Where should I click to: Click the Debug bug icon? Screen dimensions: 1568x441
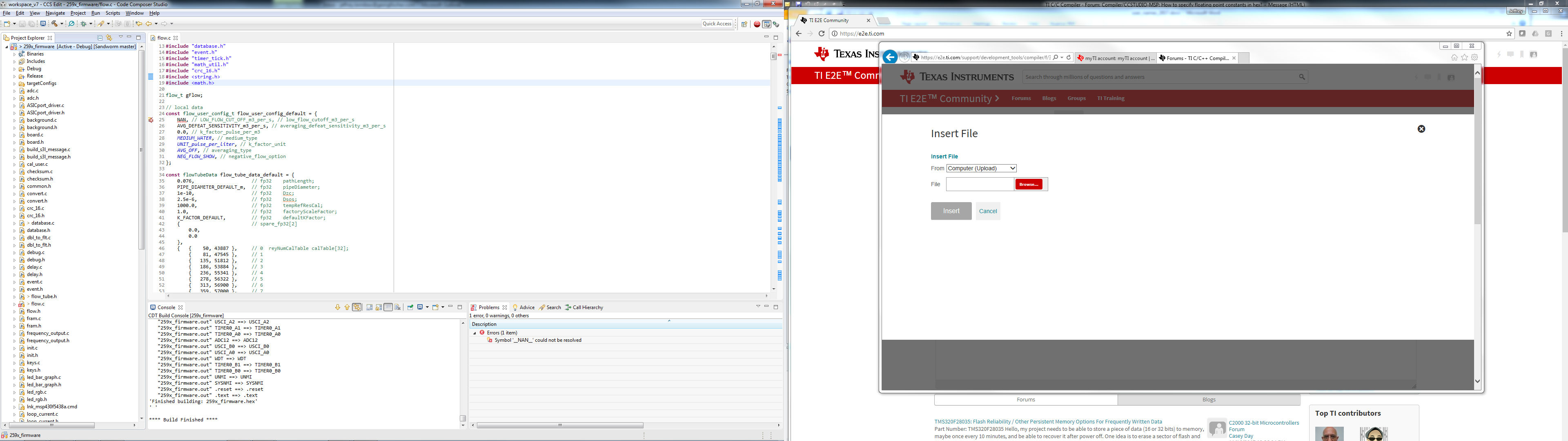tap(83, 24)
